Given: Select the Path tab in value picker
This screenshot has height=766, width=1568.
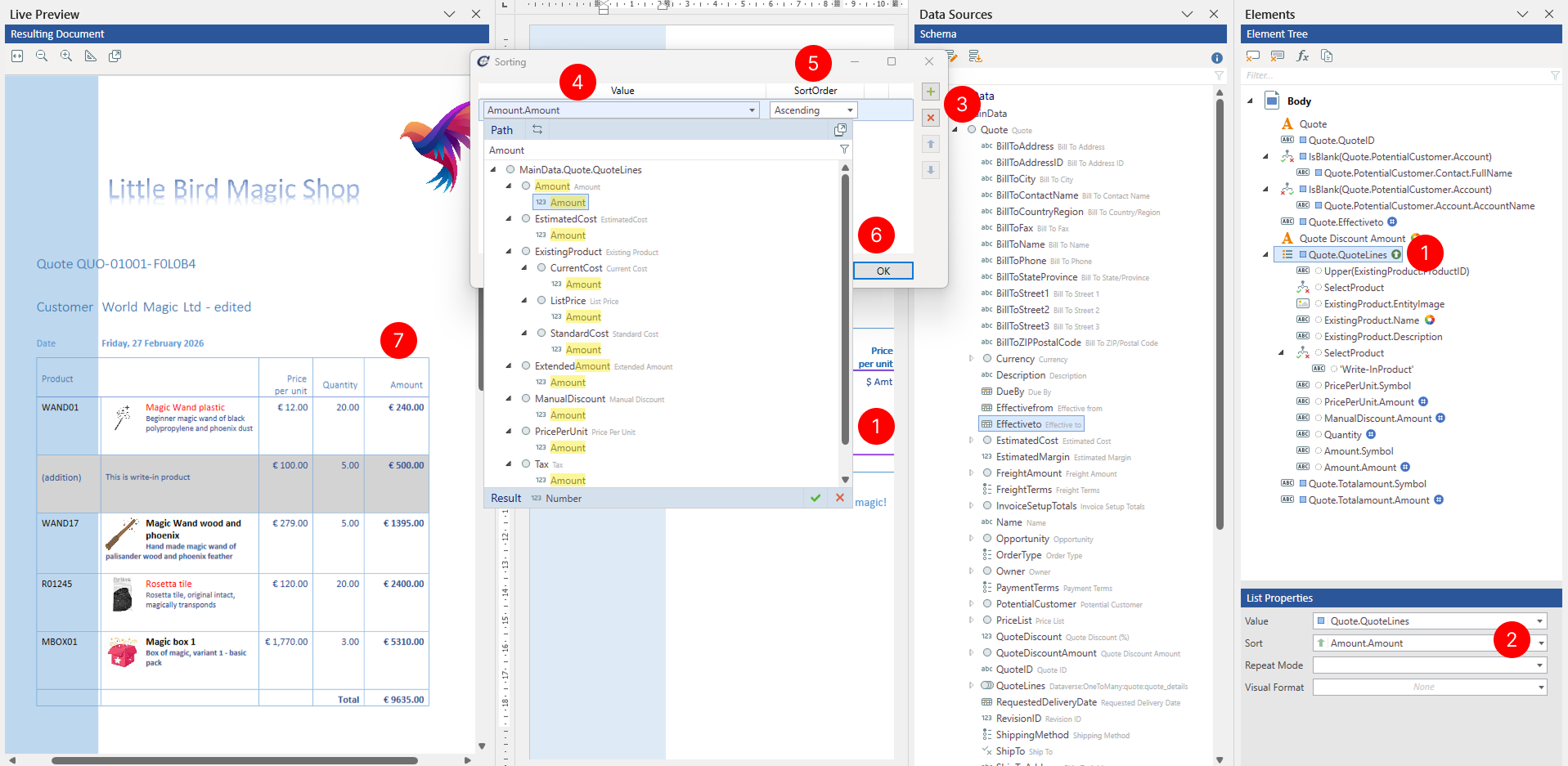Looking at the screenshot, I should pyautogui.click(x=501, y=130).
